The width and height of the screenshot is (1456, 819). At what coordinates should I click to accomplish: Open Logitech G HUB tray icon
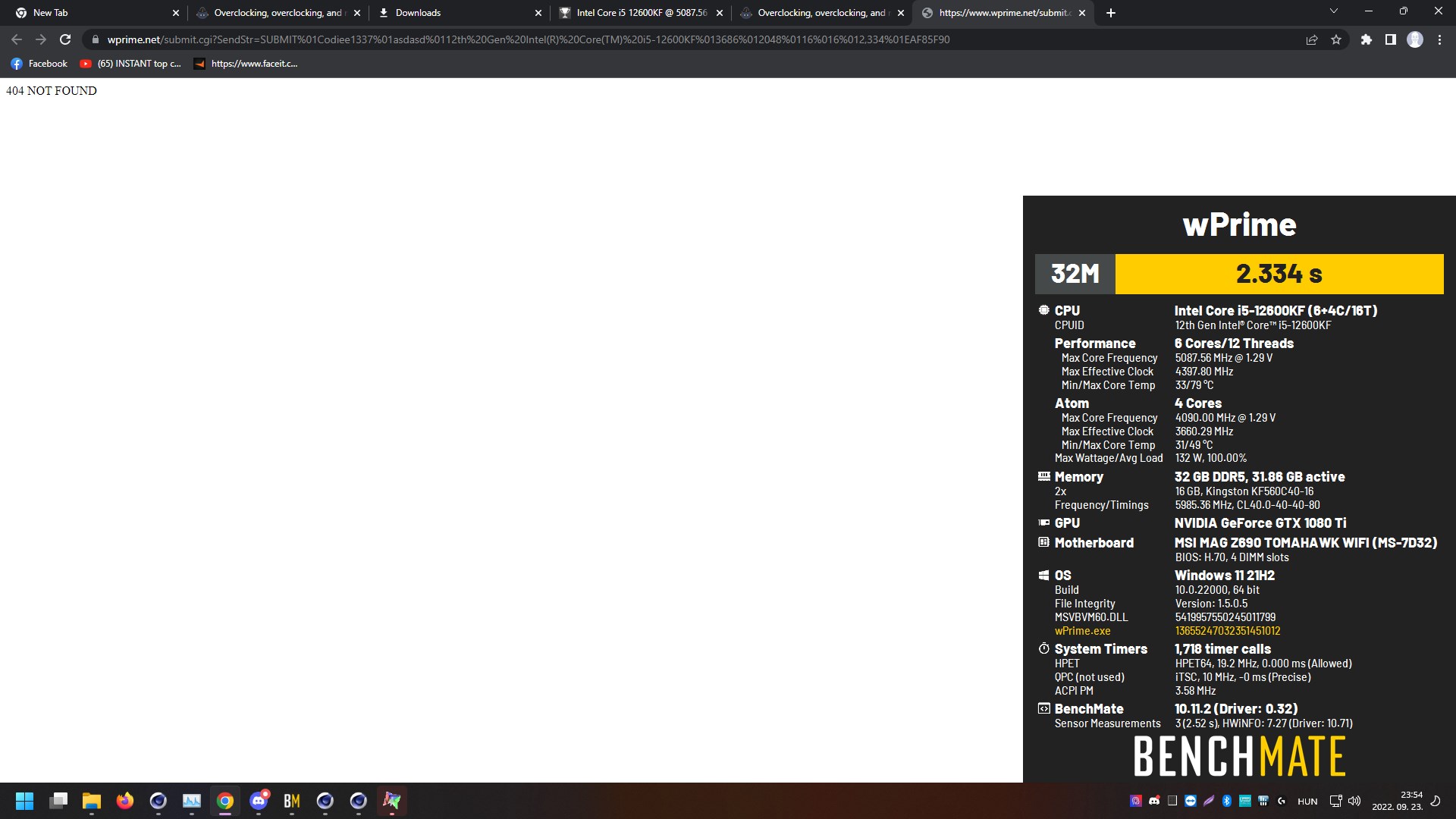pos(1282,801)
